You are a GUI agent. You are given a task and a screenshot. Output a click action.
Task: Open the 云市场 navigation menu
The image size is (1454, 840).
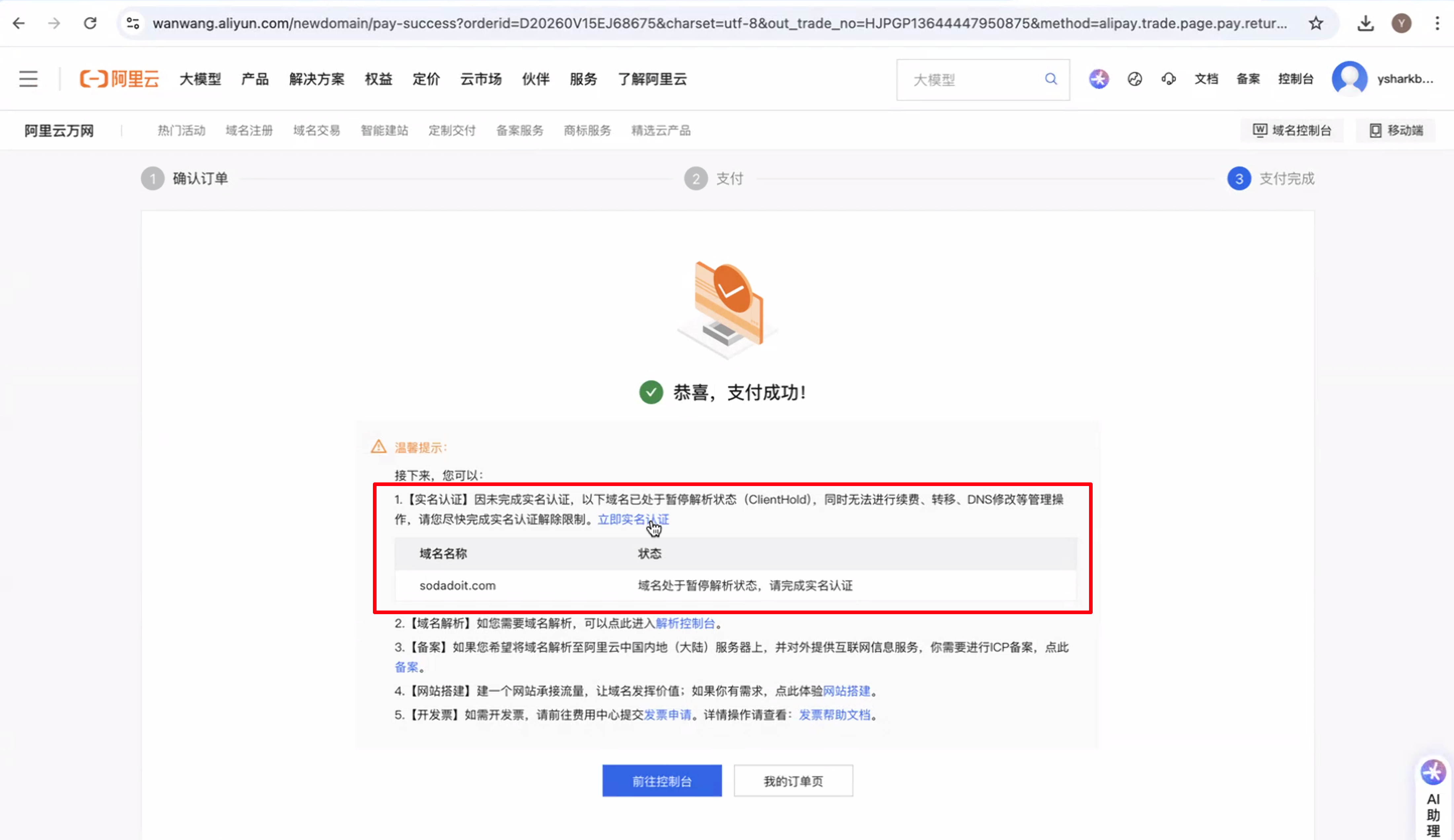click(x=481, y=79)
